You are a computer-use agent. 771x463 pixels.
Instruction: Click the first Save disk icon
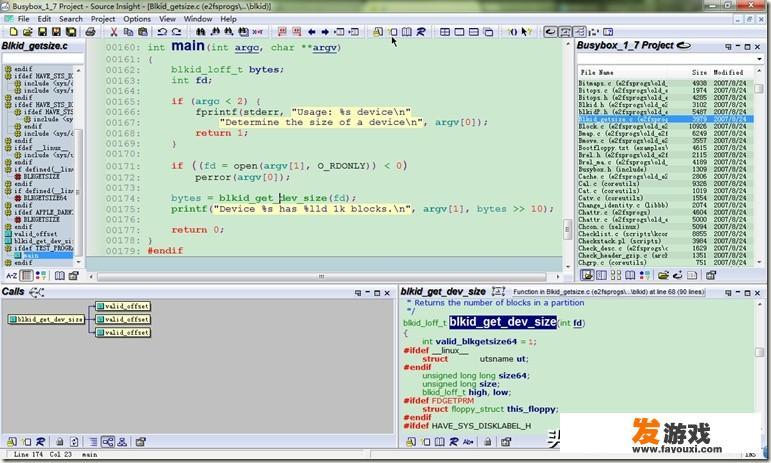pyautogui.click(x=42, y=32)
